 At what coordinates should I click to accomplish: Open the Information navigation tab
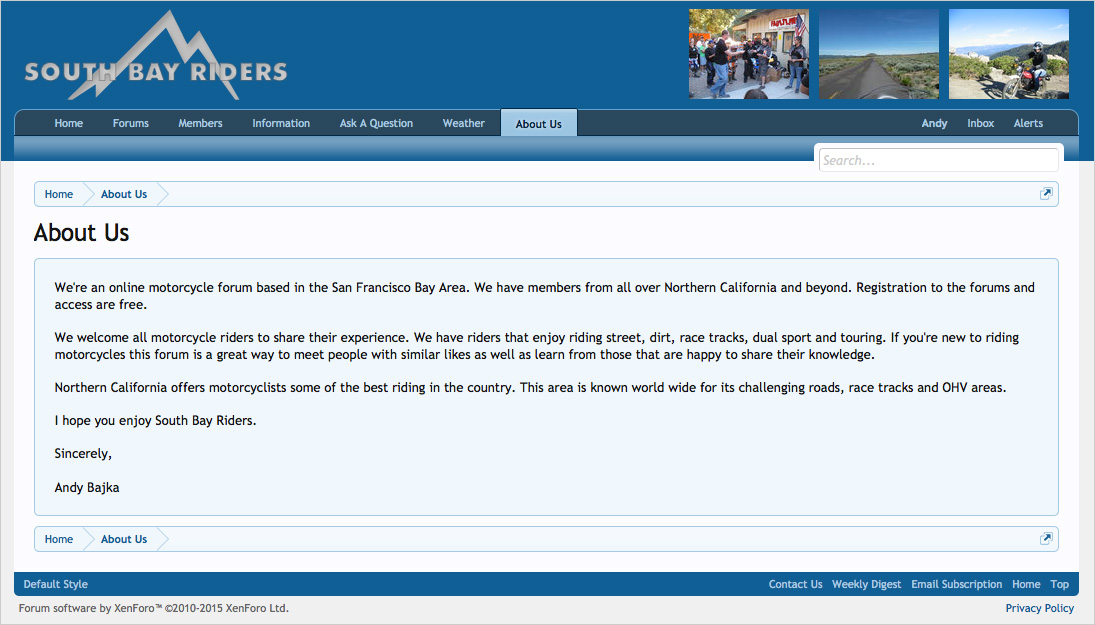(x=281, y=123)
